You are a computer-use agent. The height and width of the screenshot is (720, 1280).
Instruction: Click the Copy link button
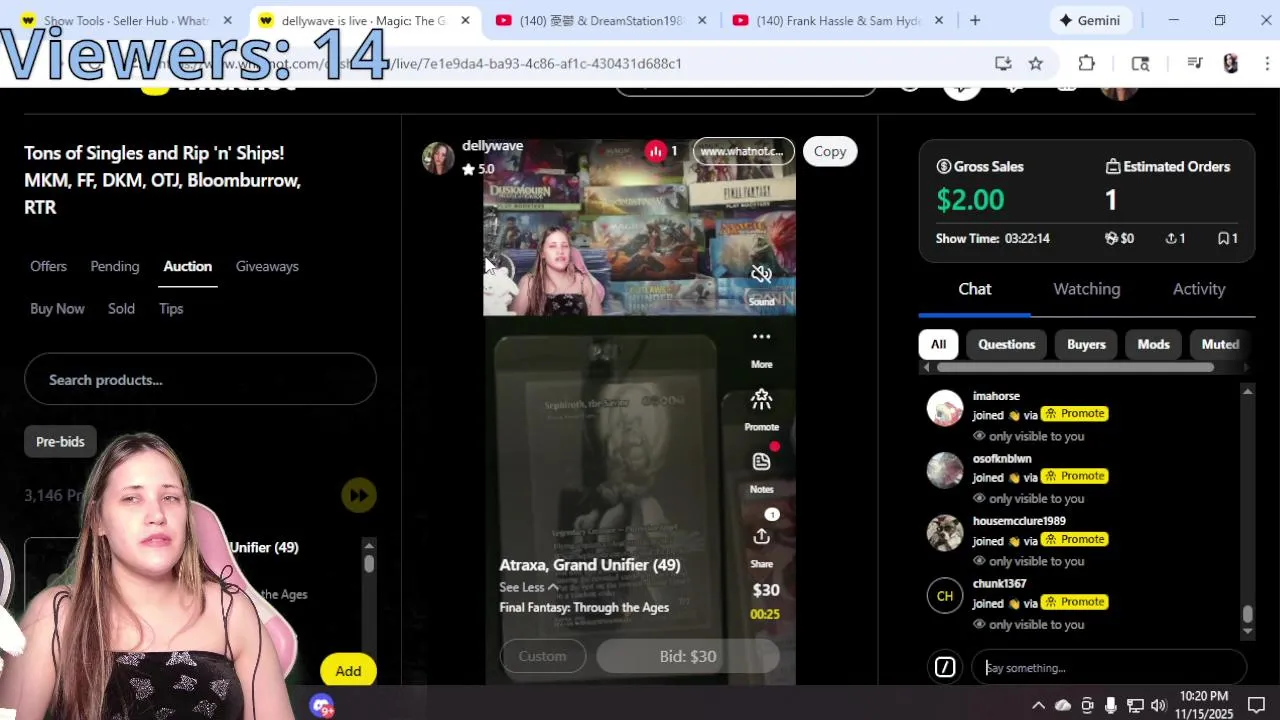(829, 151)
